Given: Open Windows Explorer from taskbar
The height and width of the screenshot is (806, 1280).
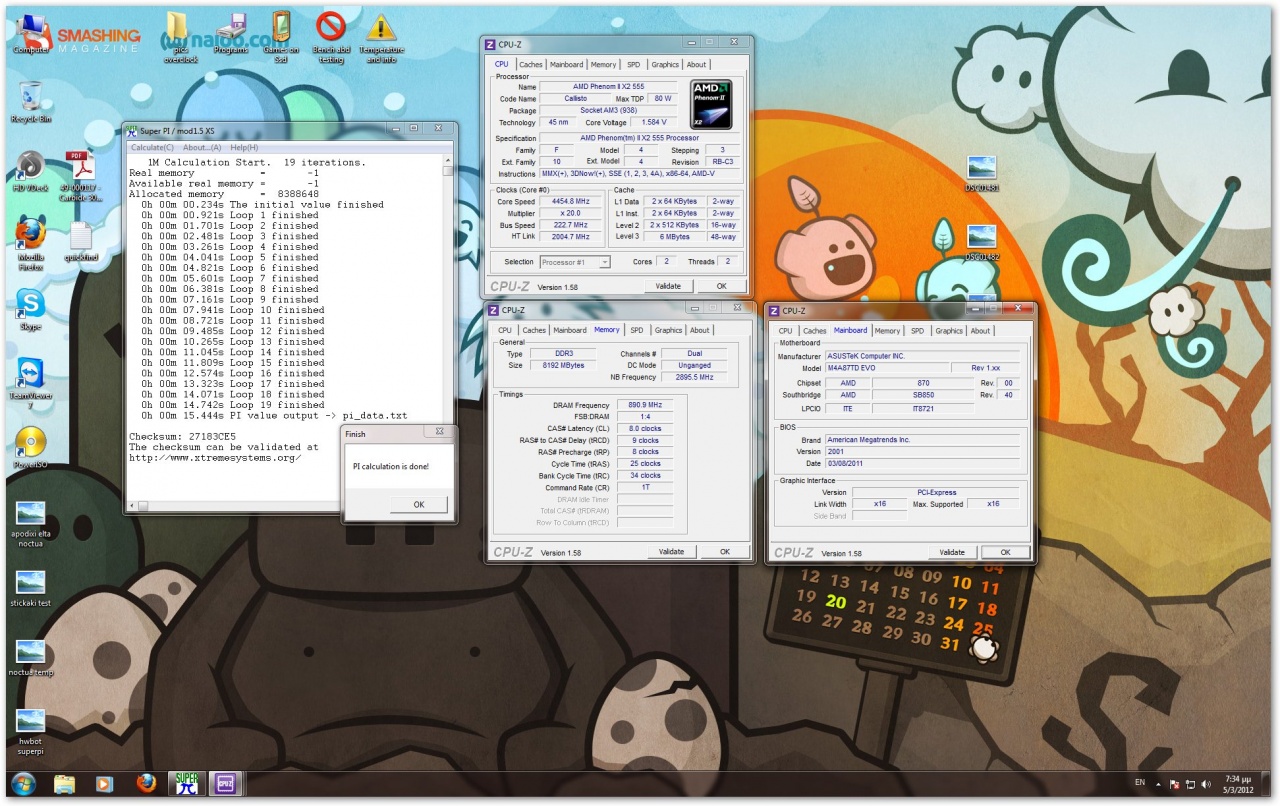Looking at the screenshot, I should 64,783.
